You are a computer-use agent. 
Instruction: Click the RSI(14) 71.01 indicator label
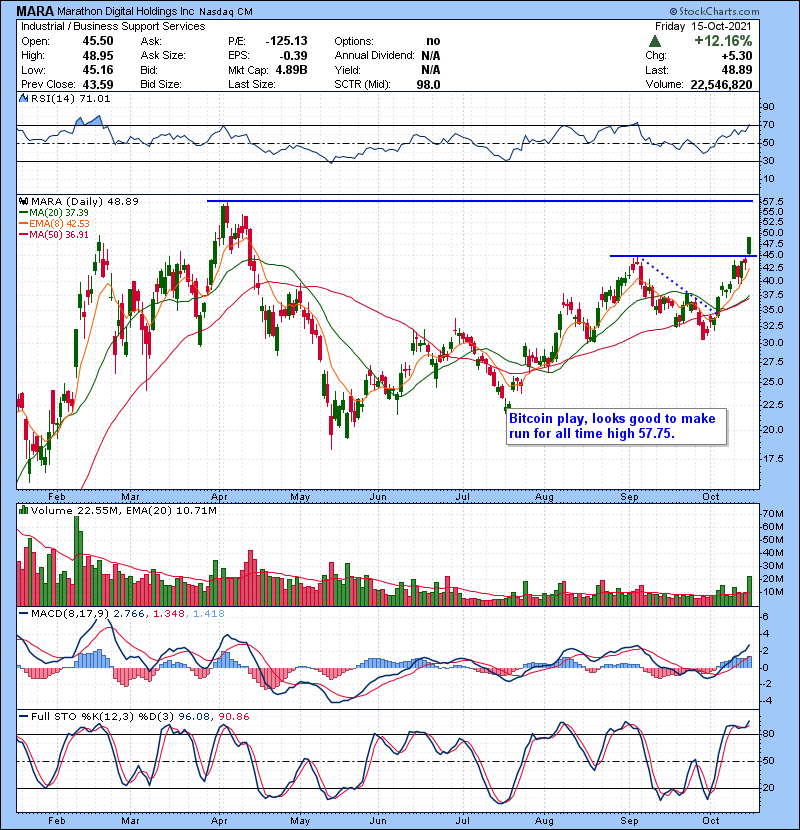pos(70,98)
